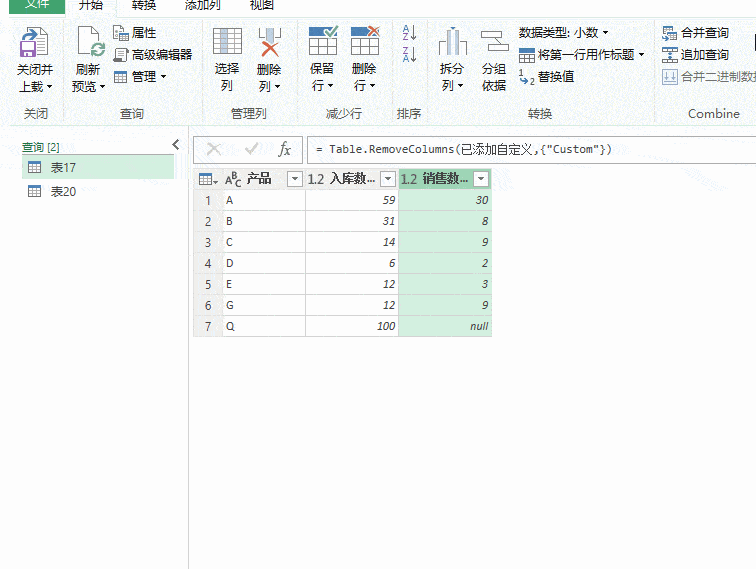756x569 pixels.
Task: Cancel the formula with the X icon
Action: tap(214, 149)
